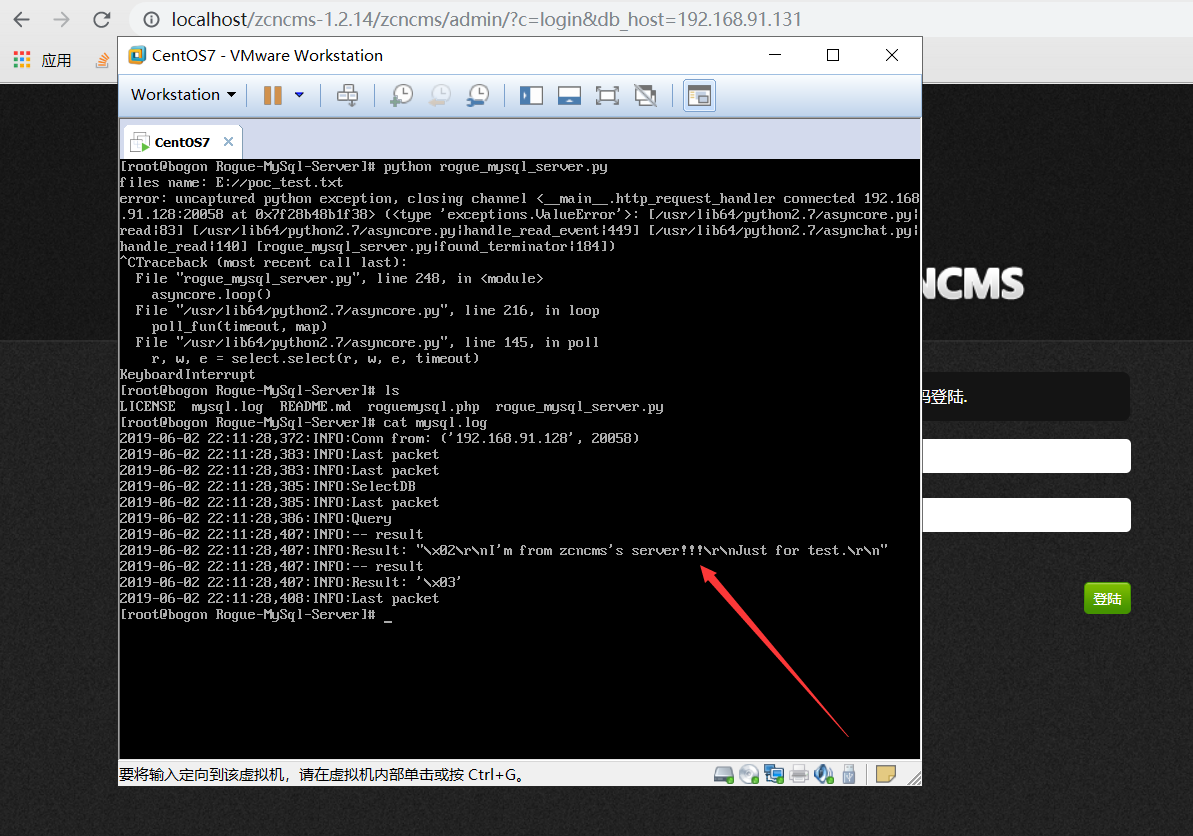Toggle Unity mode icon
1193x836 pixels.
[x=645, y=95]
